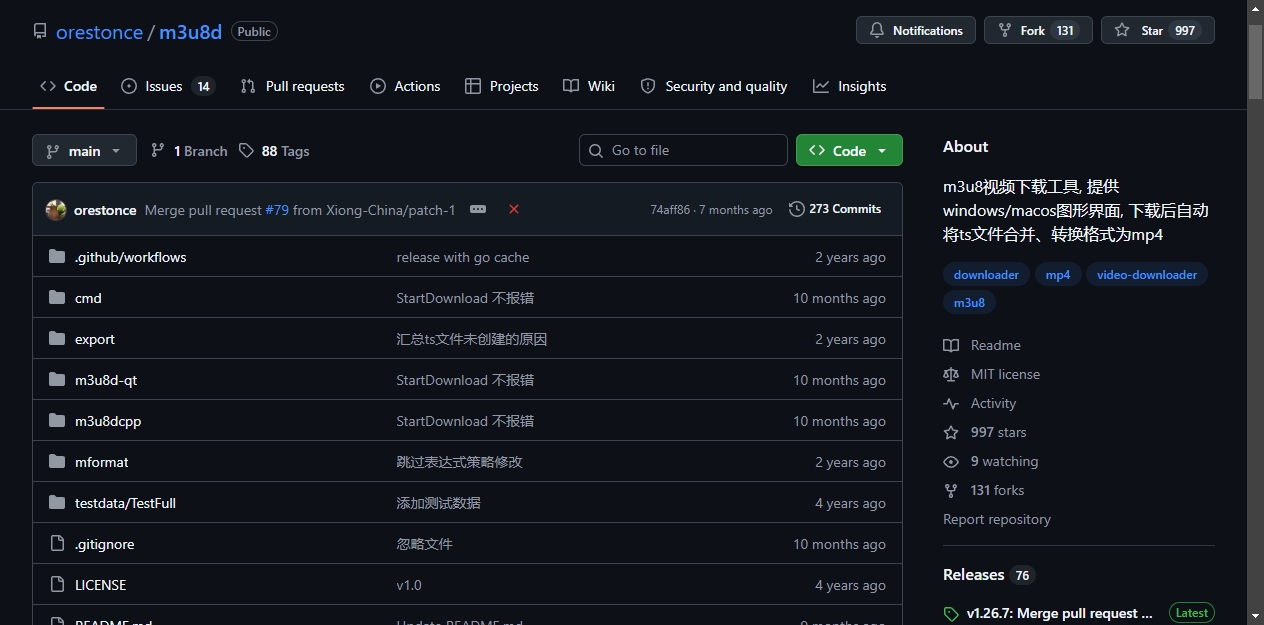Click Report repository
This screenshot has width=1264, height=625.
tap(997, 519)
